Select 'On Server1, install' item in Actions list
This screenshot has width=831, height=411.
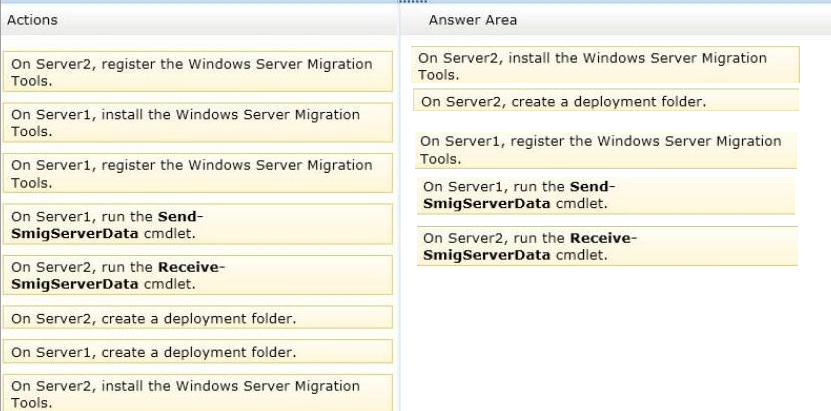[197, 122]
